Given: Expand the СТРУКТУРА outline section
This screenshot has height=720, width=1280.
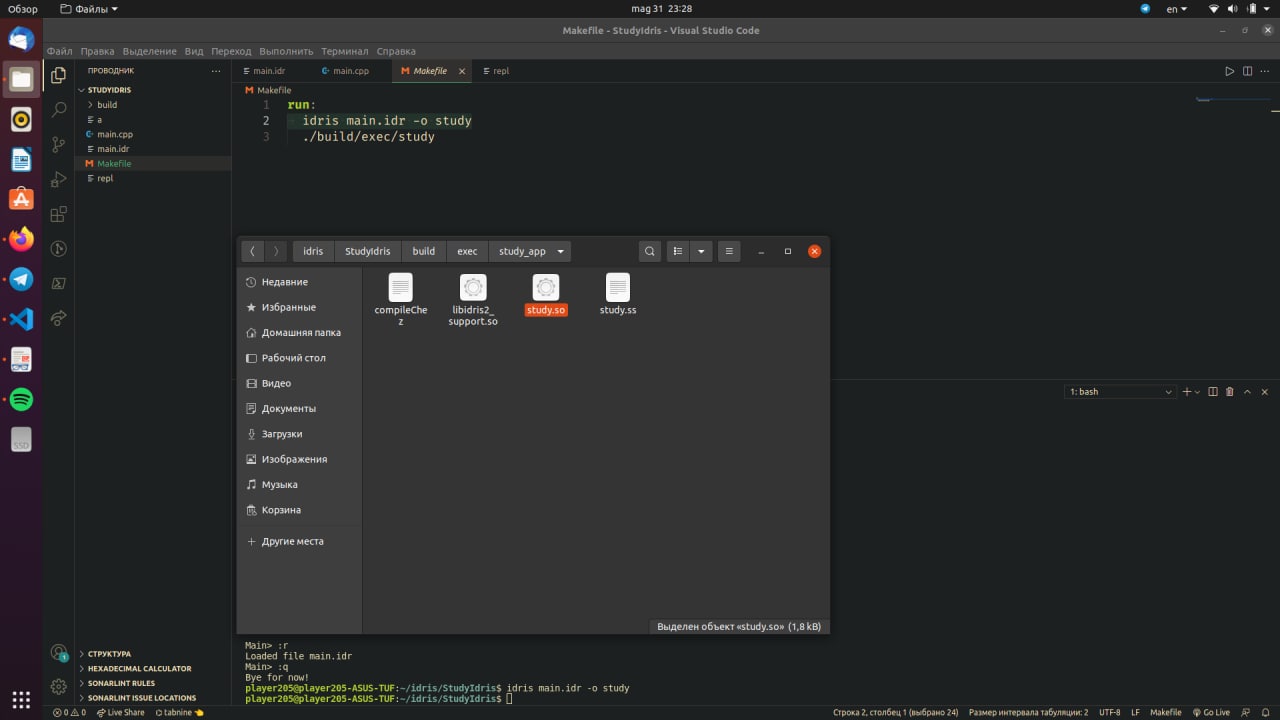Looking at the screenshot, I should click(109, 654).
